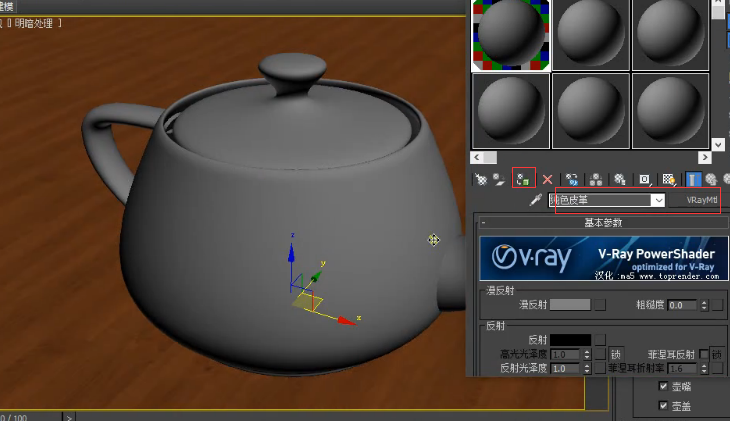Click the blue Z axis gizmo arrow
Viewport: 730px width, 421px height.
[x=291, y=253]
